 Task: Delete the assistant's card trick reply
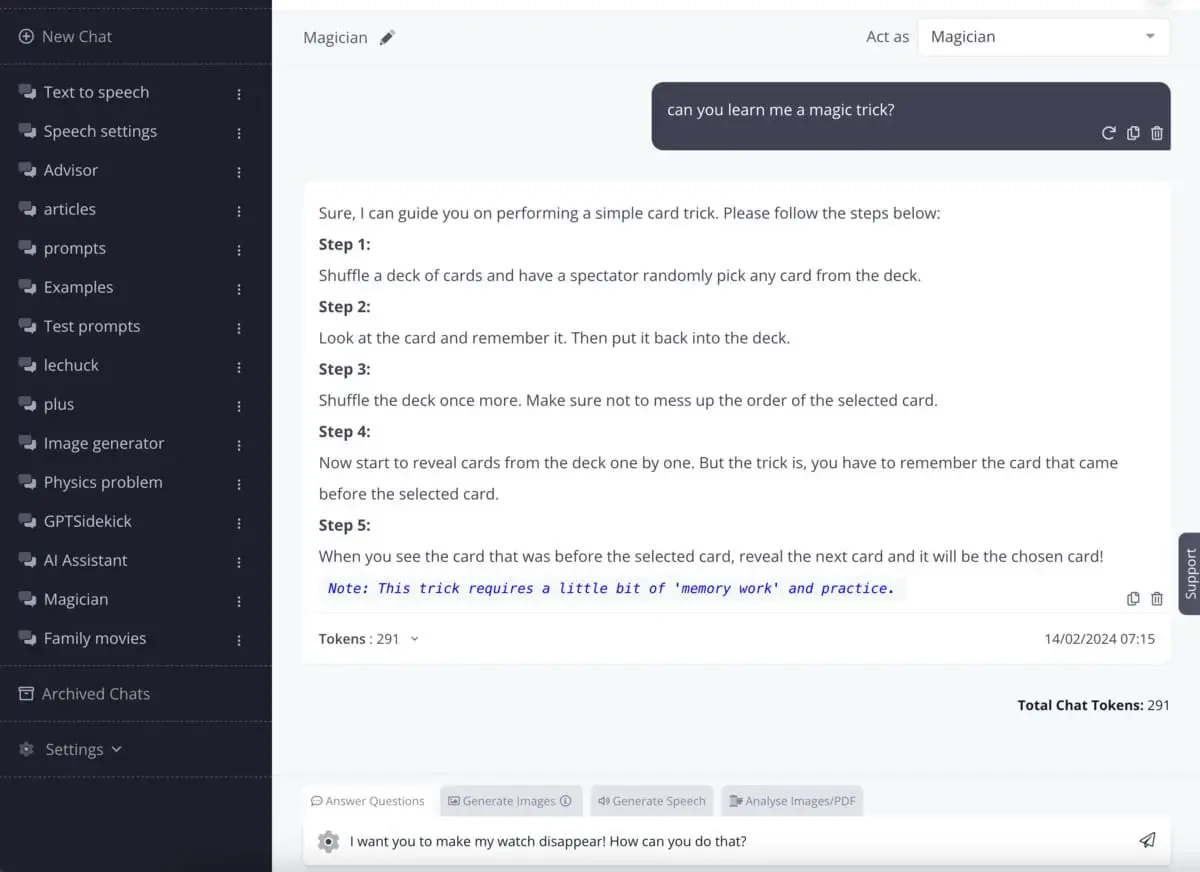1157,598
